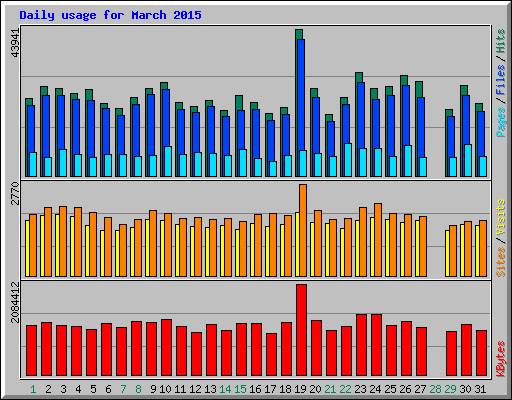Click day label 5 on the x-axis

click(93, 389)
